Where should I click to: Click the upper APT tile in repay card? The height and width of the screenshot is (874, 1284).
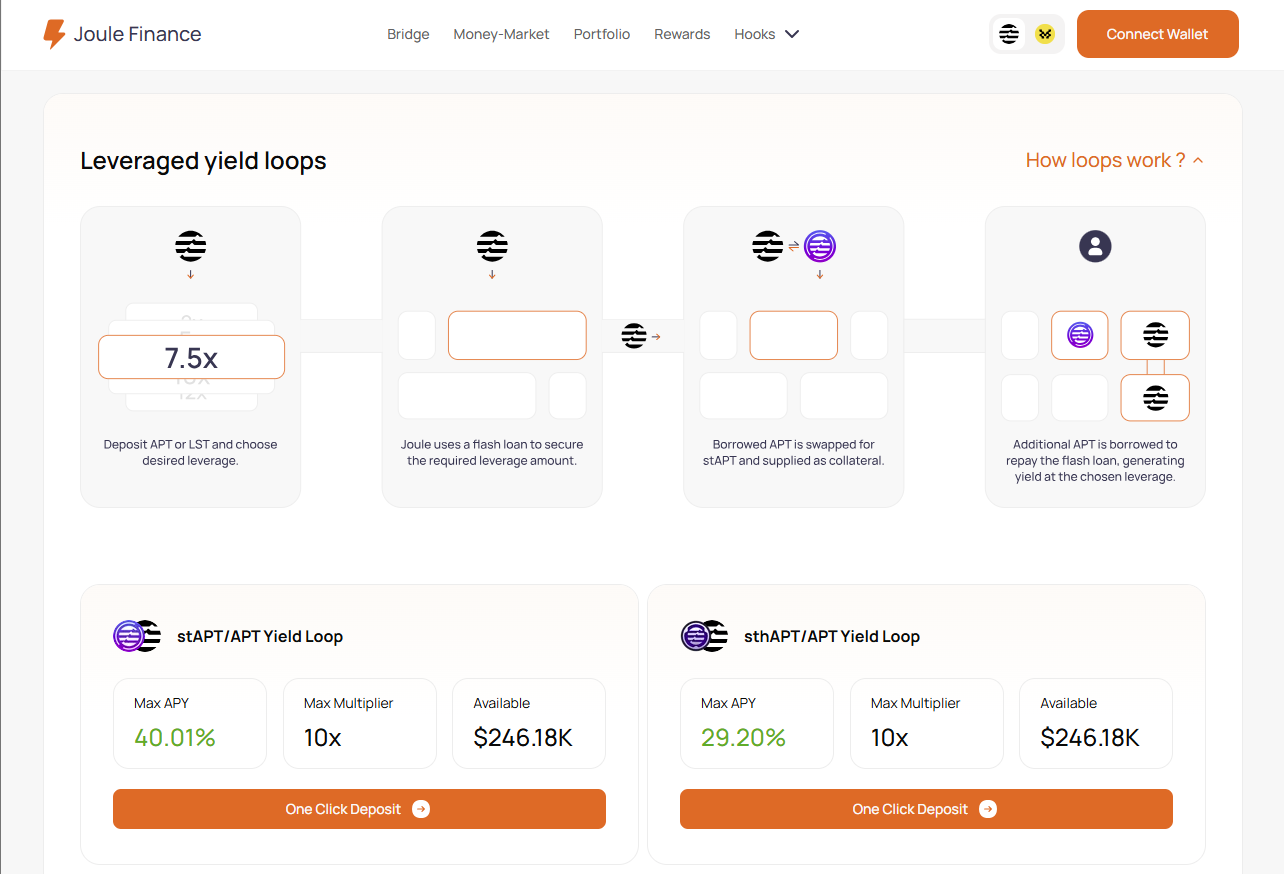tap(1155, 335)
